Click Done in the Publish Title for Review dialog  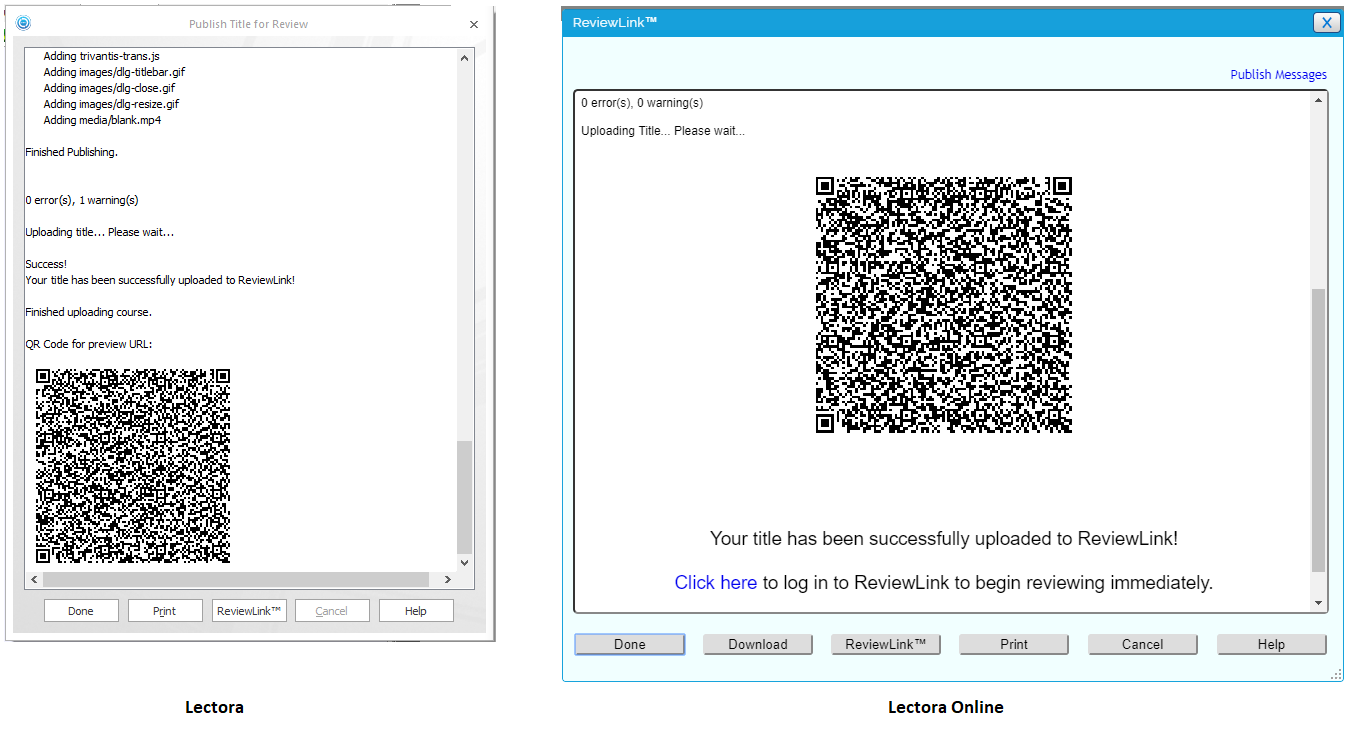pyautogui.click(x=81, y=611)
